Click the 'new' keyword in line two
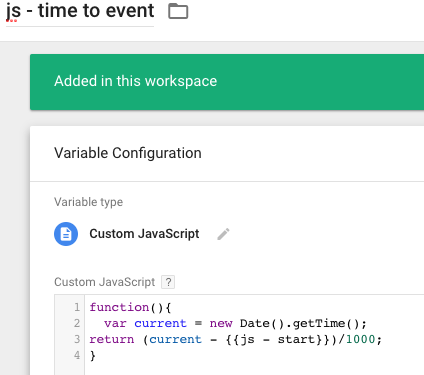Screen dimensions: 424x375 click(x=221, y=323)
